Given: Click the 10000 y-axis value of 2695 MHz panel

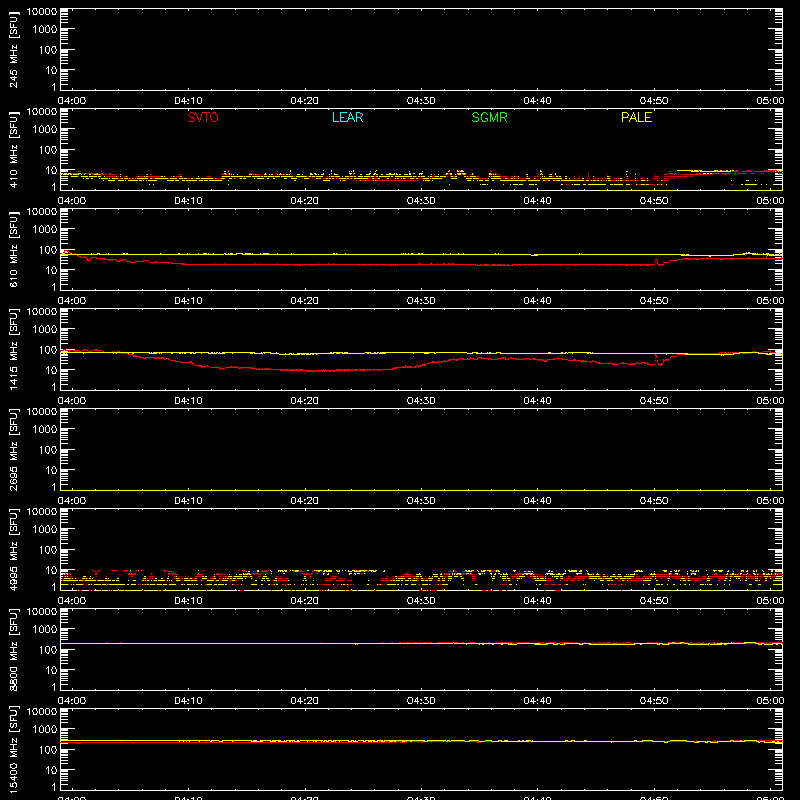Looking at the screenshot, I should [42, 412].
